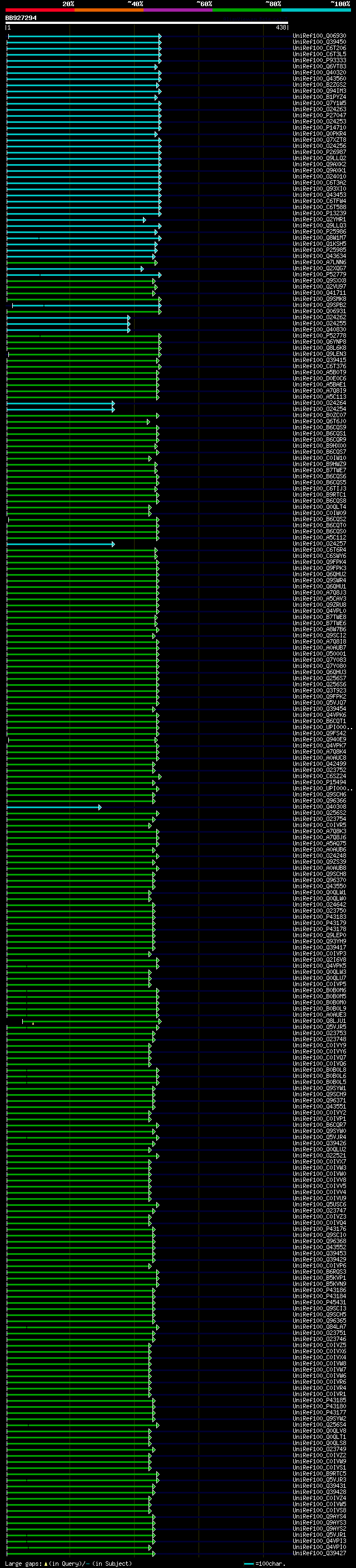
Task: Open hit UniRef100_Q40320
Action: pyautogui.click(x=319, y=72)
